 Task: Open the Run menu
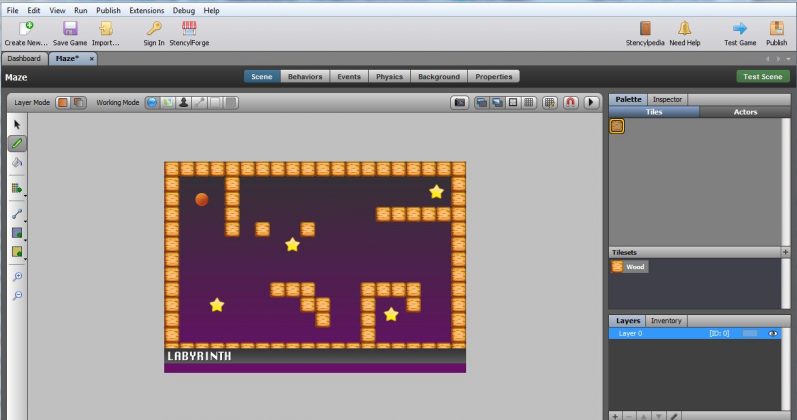(80, 10)
